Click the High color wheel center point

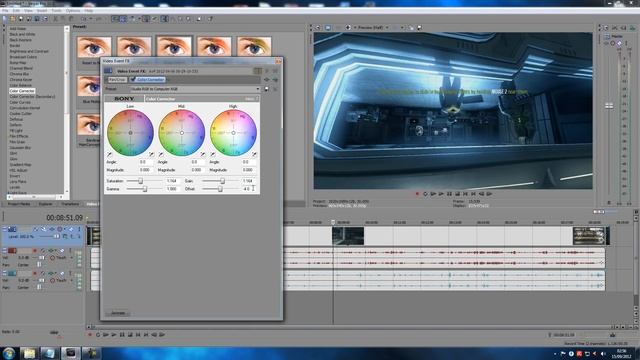[233, 133]
